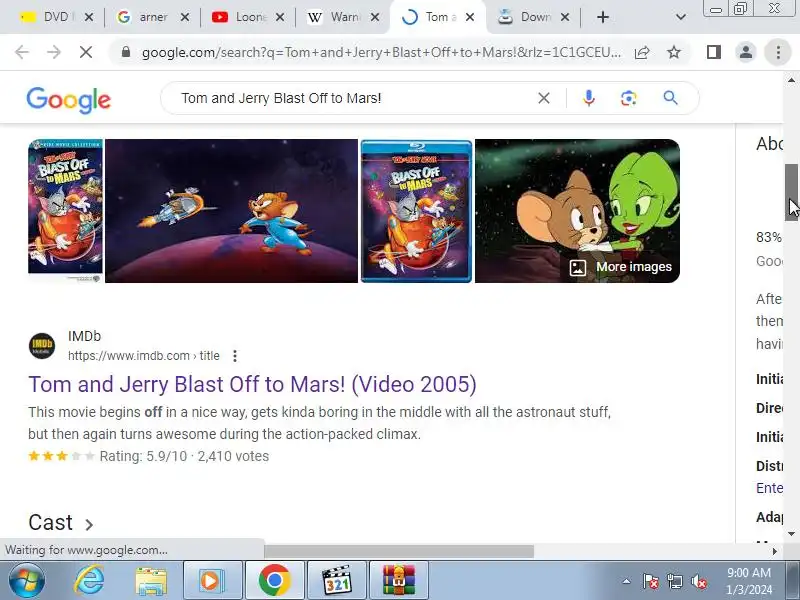This screenshot has width=800, height=600.
Task: Open the Action Center flag icon
Action: click(651, 581)
